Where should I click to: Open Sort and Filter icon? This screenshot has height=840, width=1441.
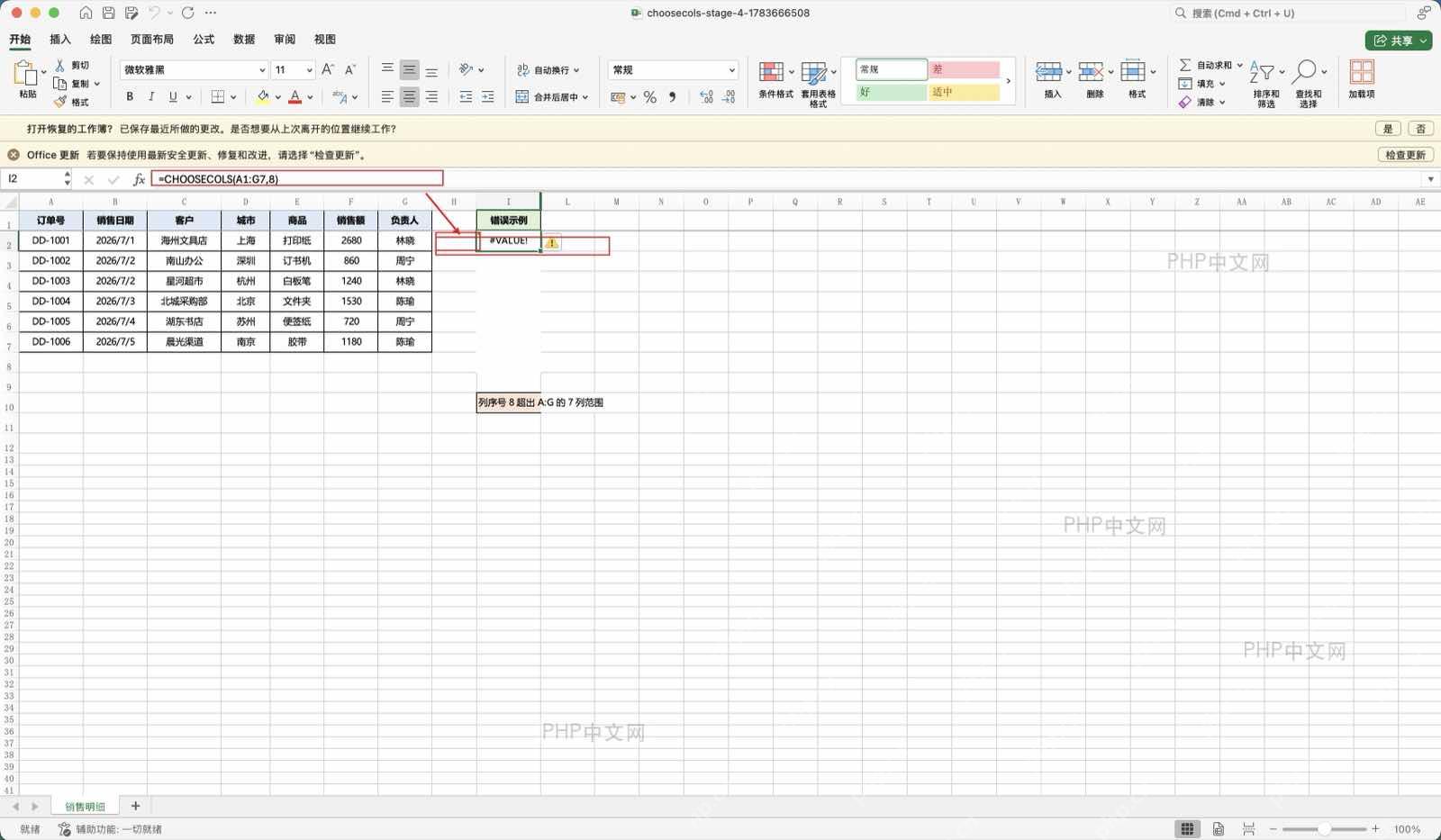(x=1262, y=72)
